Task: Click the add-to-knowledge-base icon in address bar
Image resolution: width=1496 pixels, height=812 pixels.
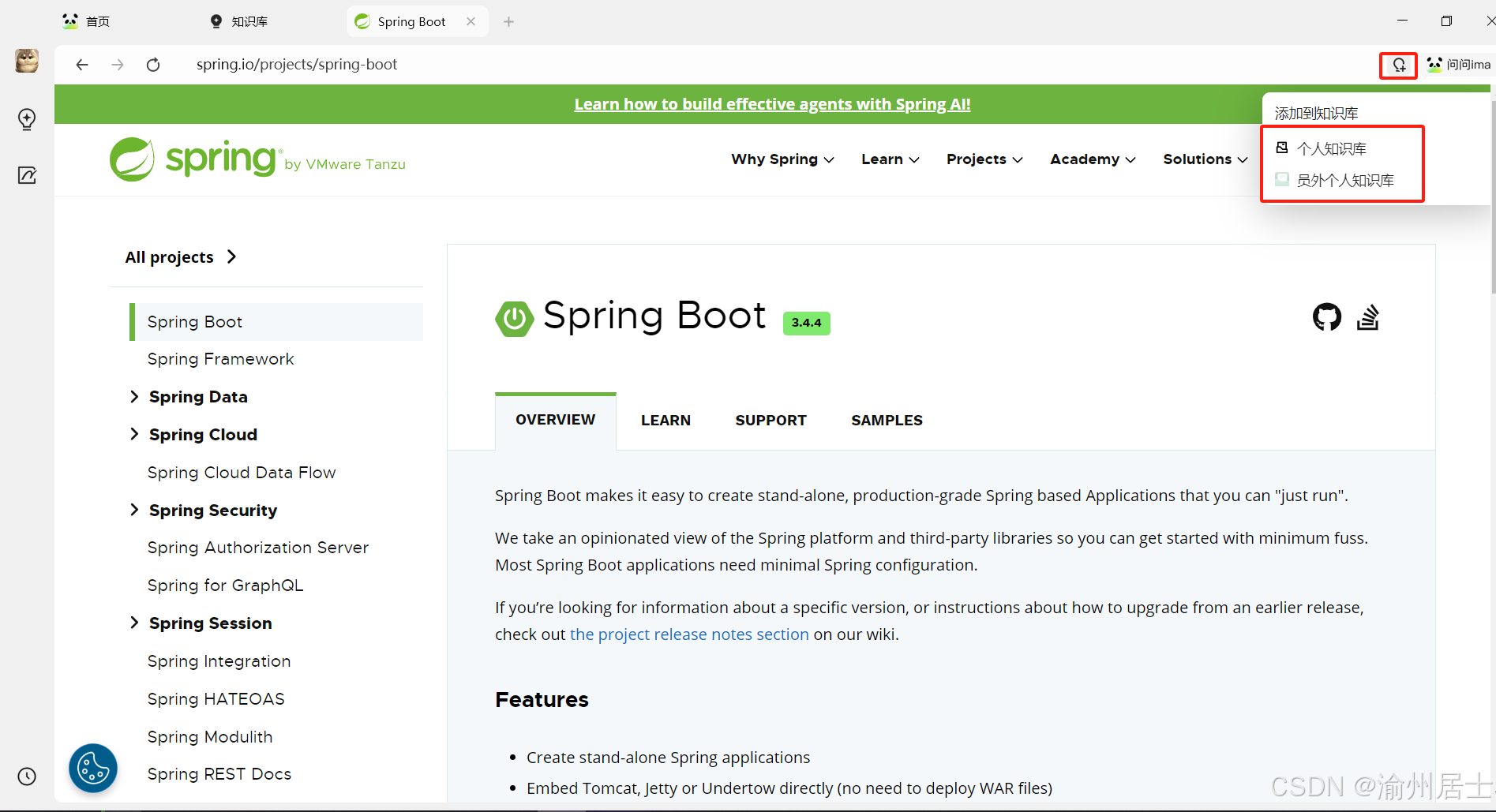Action: (x=1398, y=65)
